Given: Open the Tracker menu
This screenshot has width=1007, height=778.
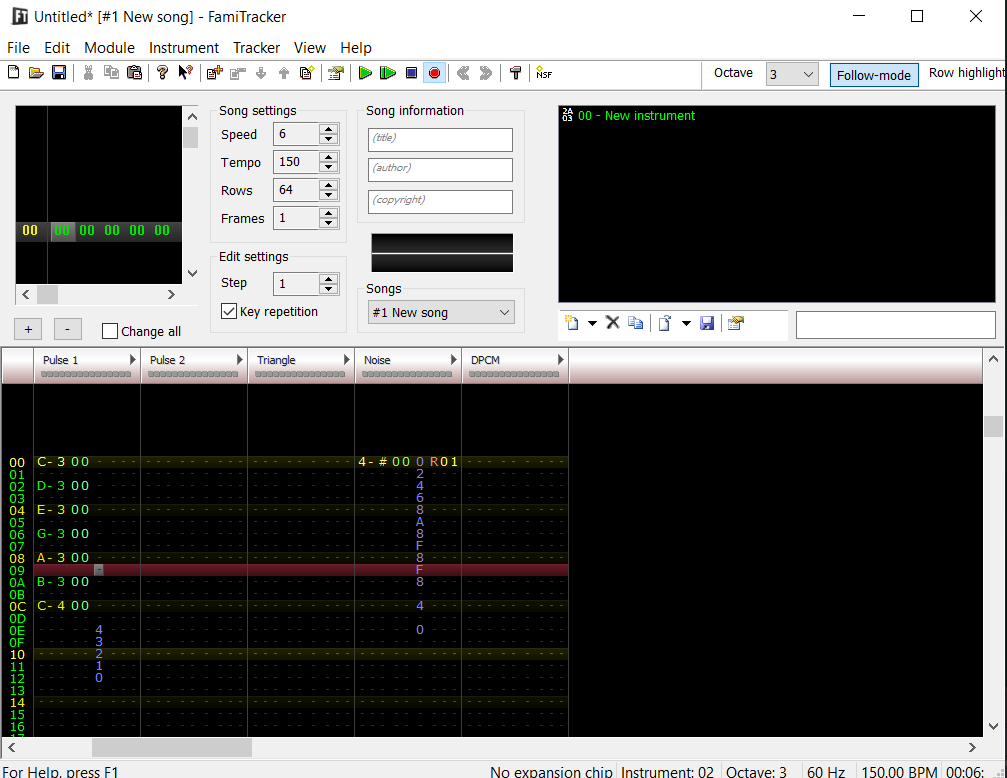Looking at the screenshot, I should coord(256,48).
